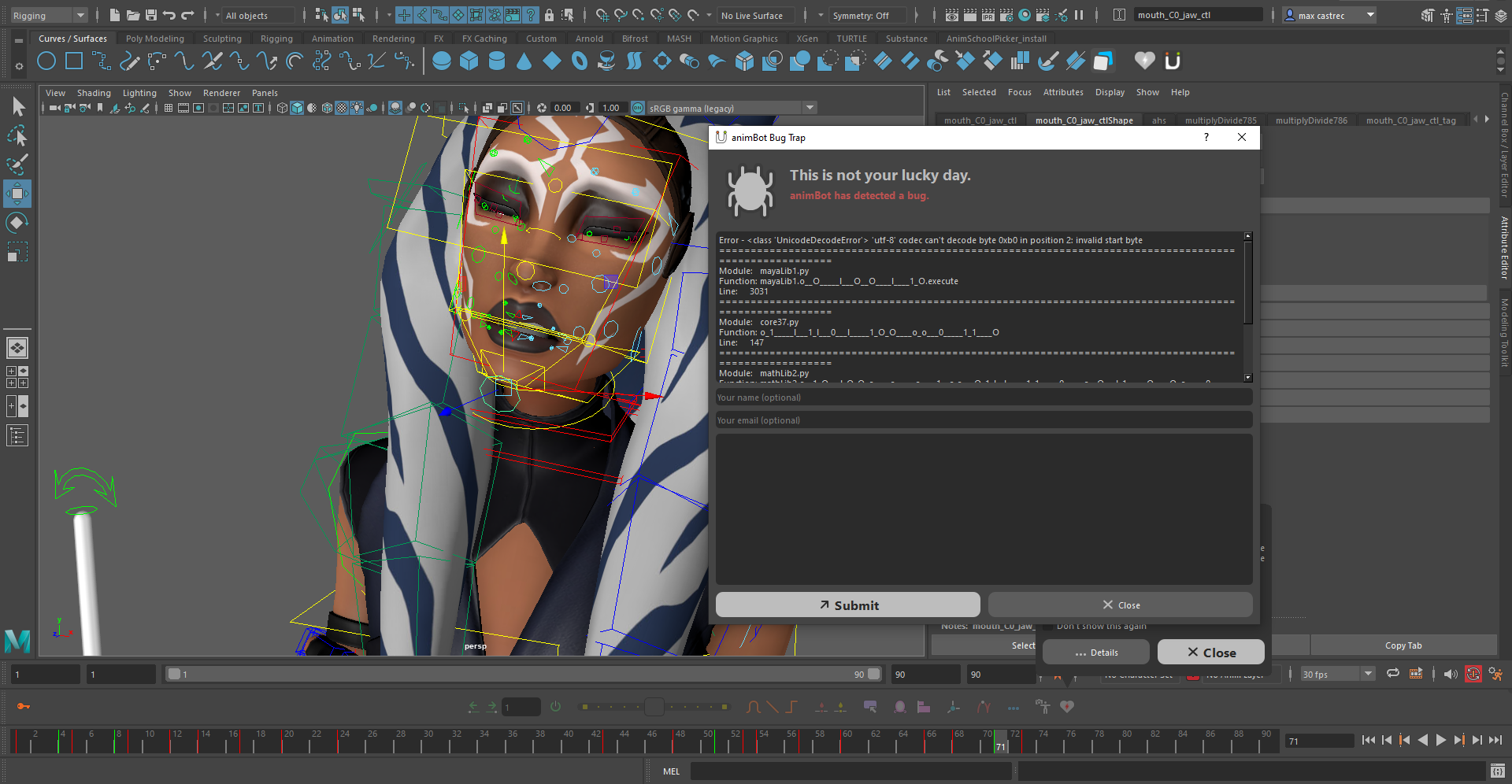Click the small Close button beside Submit

(1121, 605)
